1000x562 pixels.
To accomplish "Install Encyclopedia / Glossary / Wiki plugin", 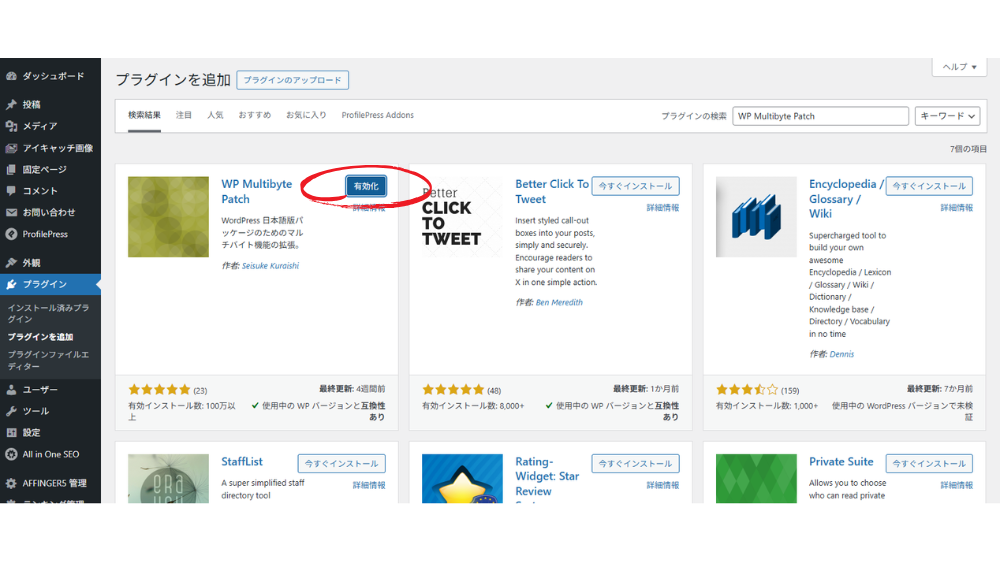I will [929, 186].
